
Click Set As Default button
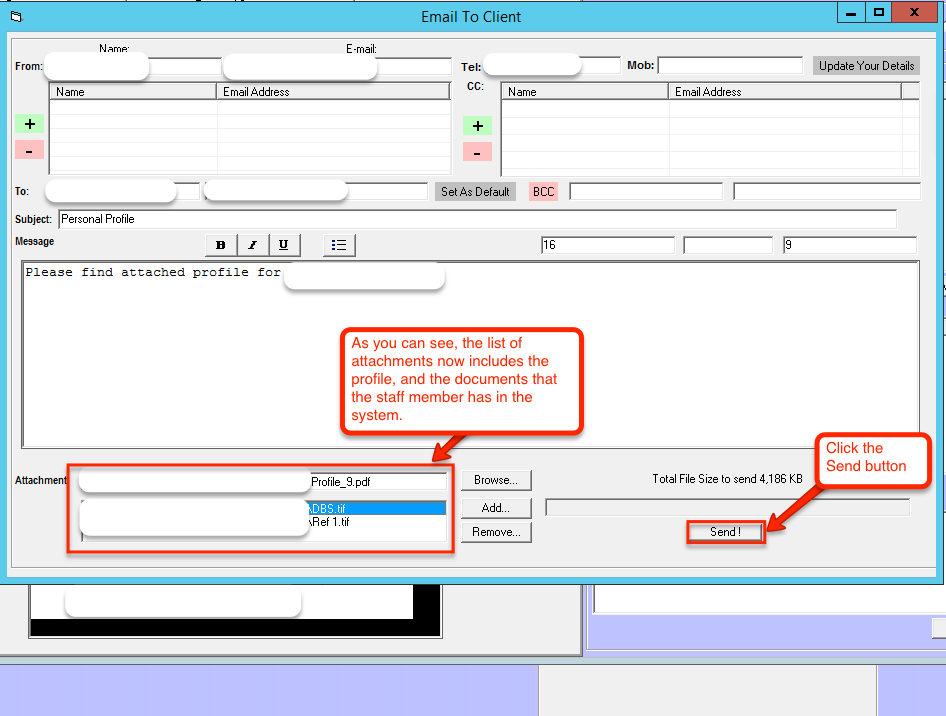(475, 192)
